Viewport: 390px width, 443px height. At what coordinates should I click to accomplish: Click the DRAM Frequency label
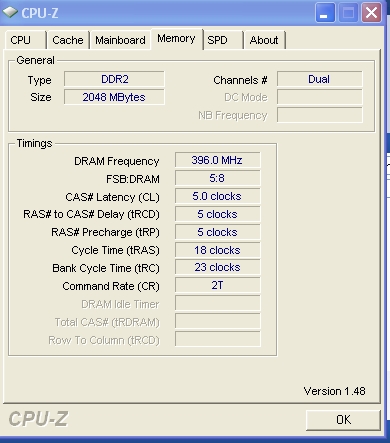tap(117, 161)
